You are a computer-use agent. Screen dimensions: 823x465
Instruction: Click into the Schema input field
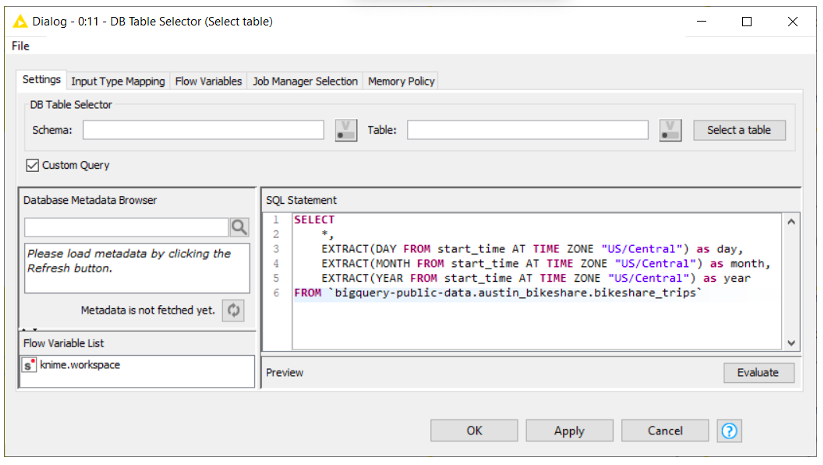pyautogui.click(x=203, y=130)
